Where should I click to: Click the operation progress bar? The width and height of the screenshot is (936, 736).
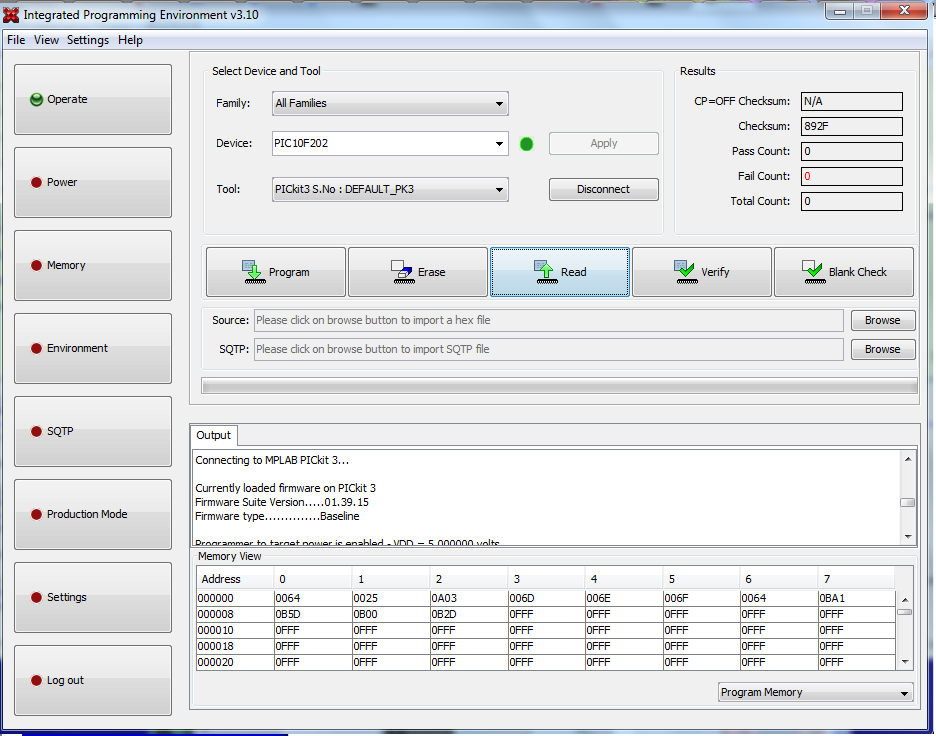click(x=559, y=386)
